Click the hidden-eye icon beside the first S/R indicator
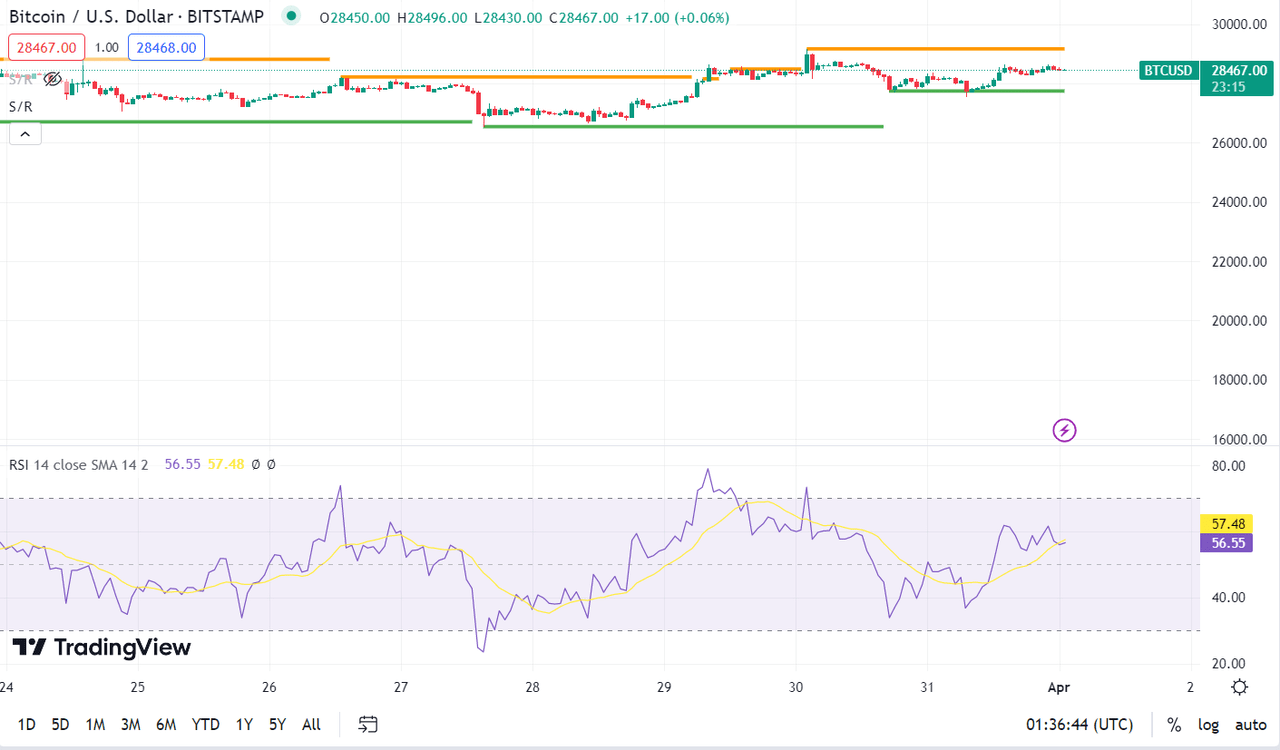Viewport: 1280px width, 750px height. point(53,78)
